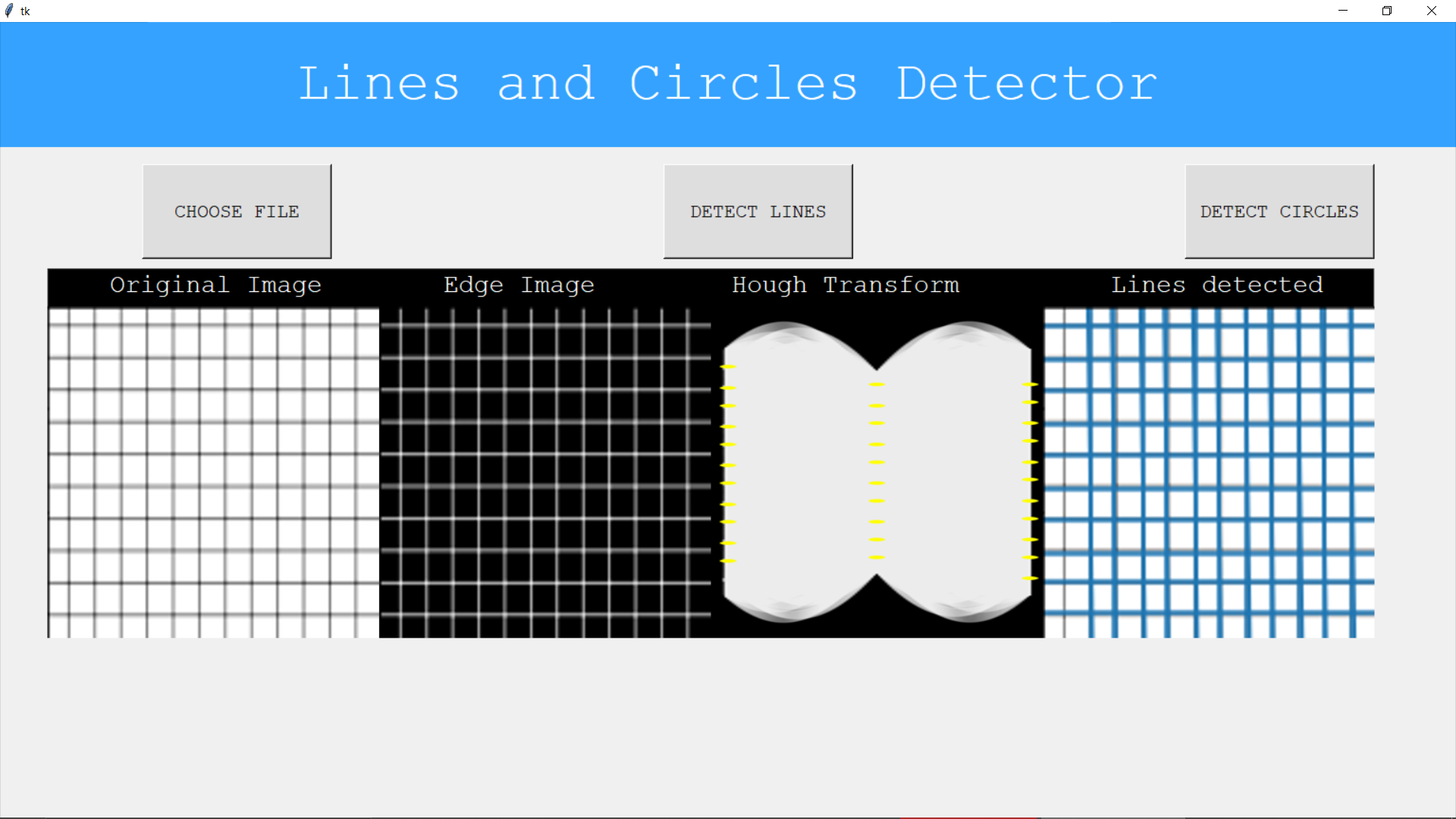Select the Original Image panel
The width and height of the screenshot is (1456, 819).
(212, 470)
